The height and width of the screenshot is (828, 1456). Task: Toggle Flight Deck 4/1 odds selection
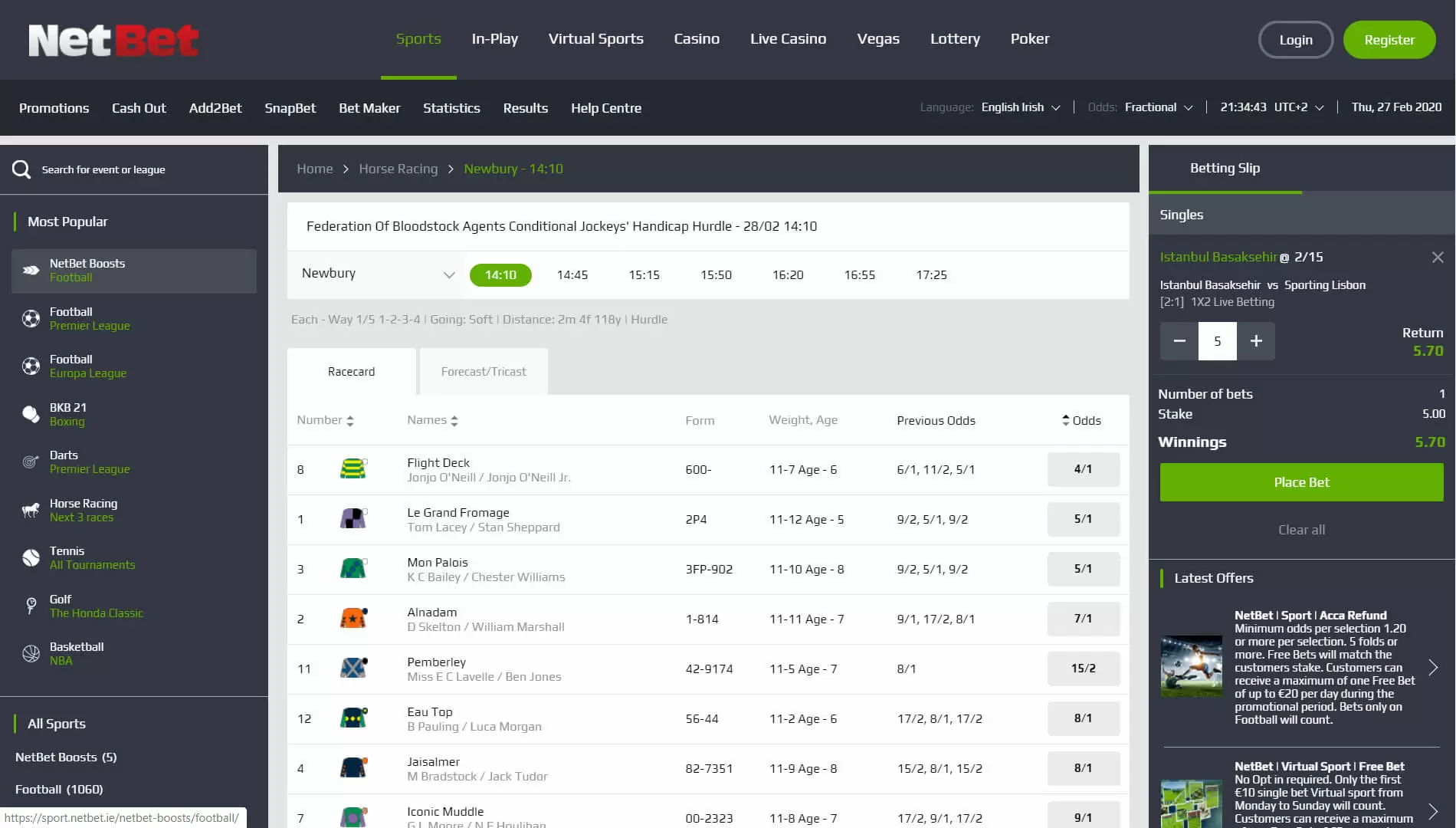click(x=1083, y=469)
